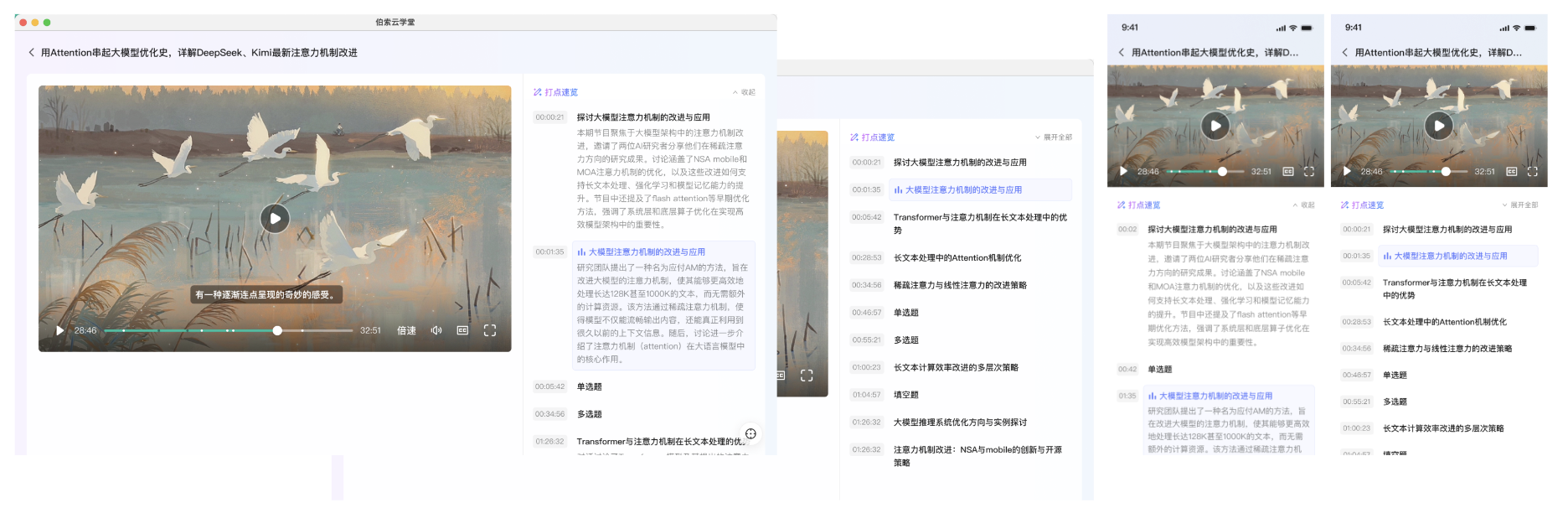1568x508 pixels.
Task: Tap 长文本处理中的Attention机制优化 on the right phone screen
Action: point(1444,322)
